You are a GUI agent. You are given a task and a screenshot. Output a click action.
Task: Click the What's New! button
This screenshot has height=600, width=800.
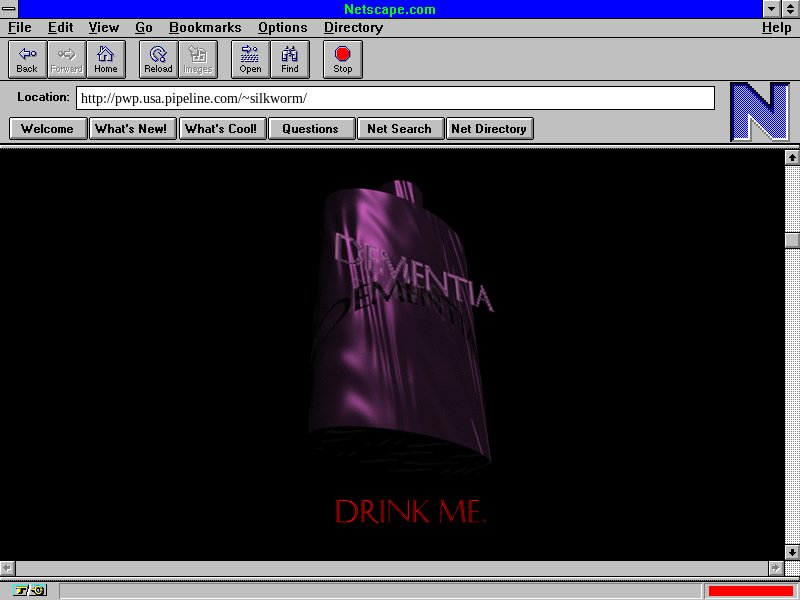pos(131,129)
